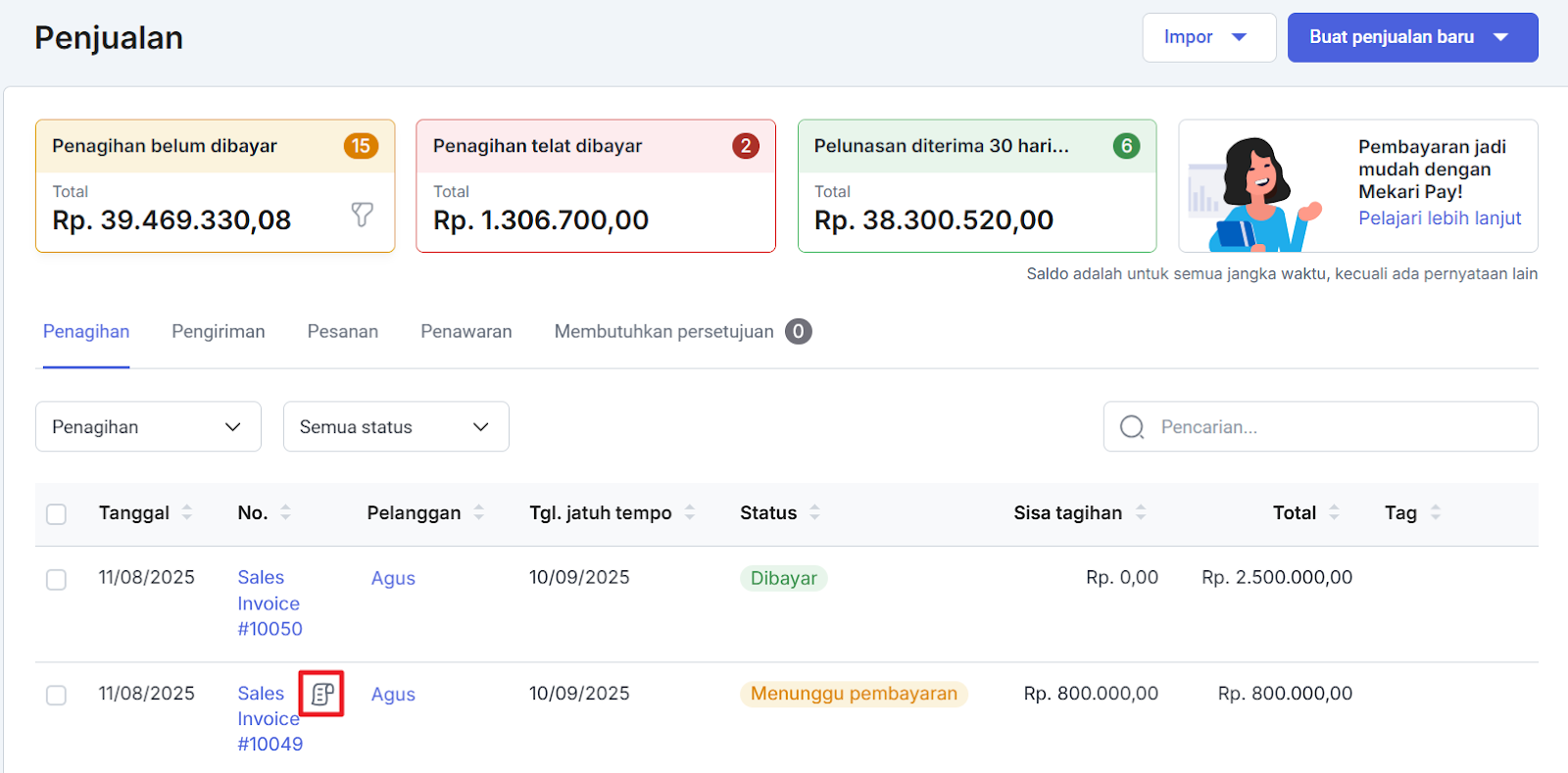Expand the Semua status filter dropdown

396,427
